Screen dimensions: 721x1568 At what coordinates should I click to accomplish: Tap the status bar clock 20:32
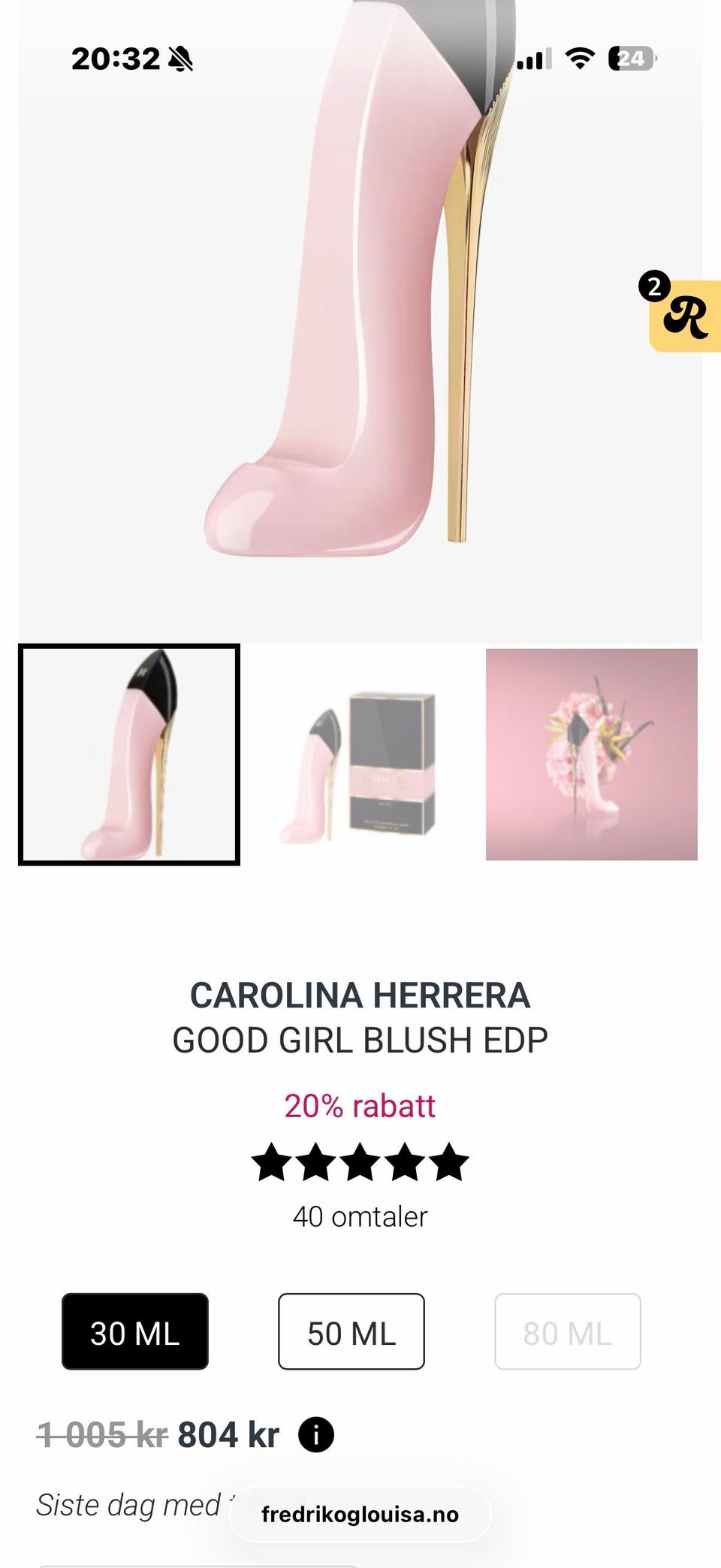[x=116, y=59]
